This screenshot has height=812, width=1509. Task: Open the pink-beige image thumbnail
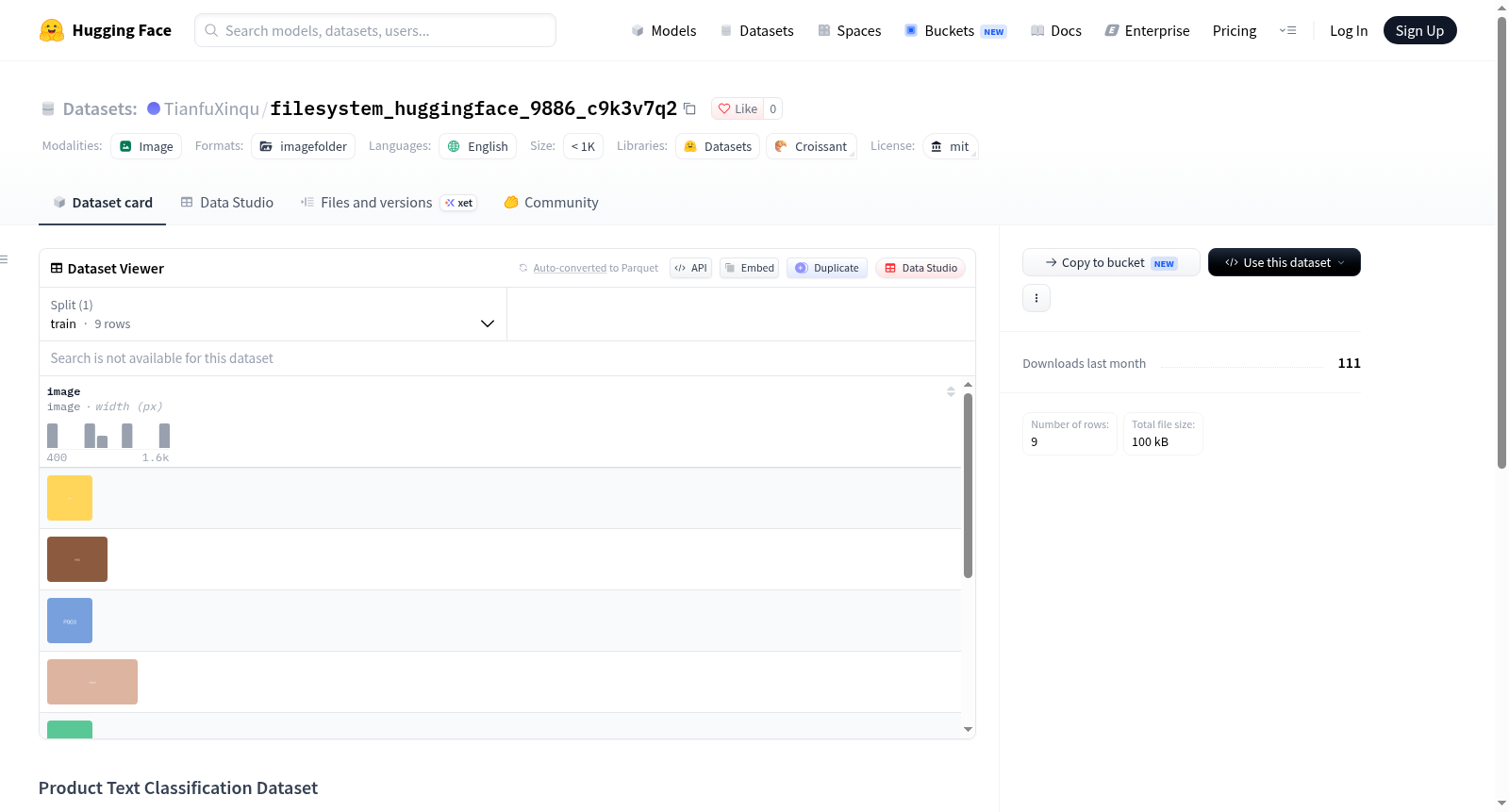pyautogui.click(x=92, y=682)
